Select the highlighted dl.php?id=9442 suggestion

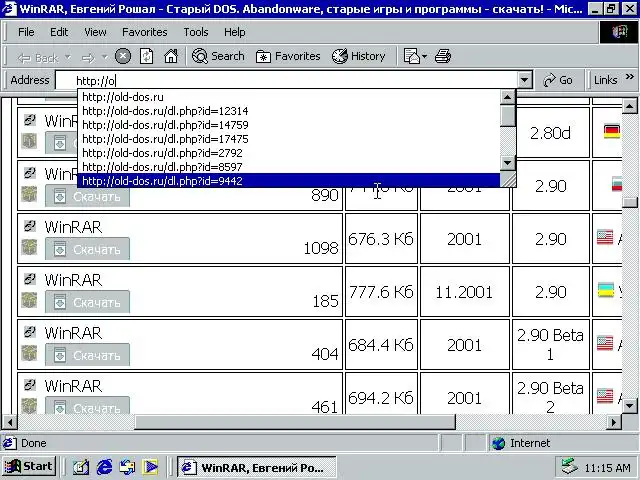pyautogui.click(x=289, y=180)
